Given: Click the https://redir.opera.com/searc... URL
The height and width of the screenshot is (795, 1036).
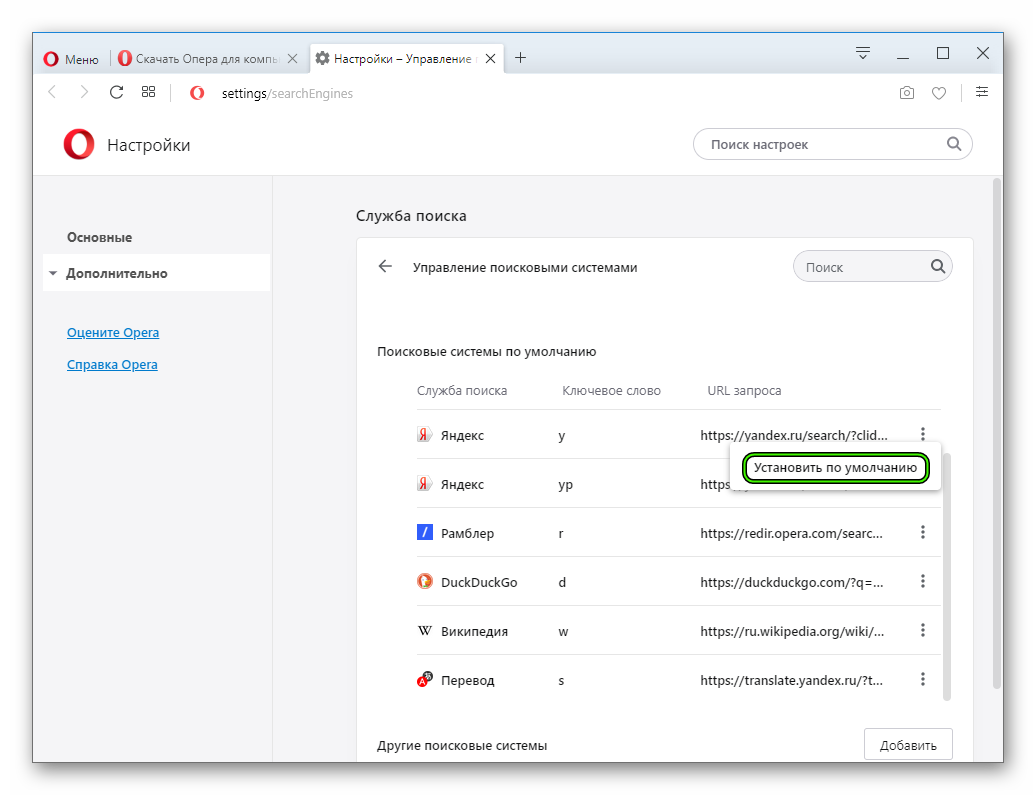Looking at the screenshot, I should click(792, 533).
